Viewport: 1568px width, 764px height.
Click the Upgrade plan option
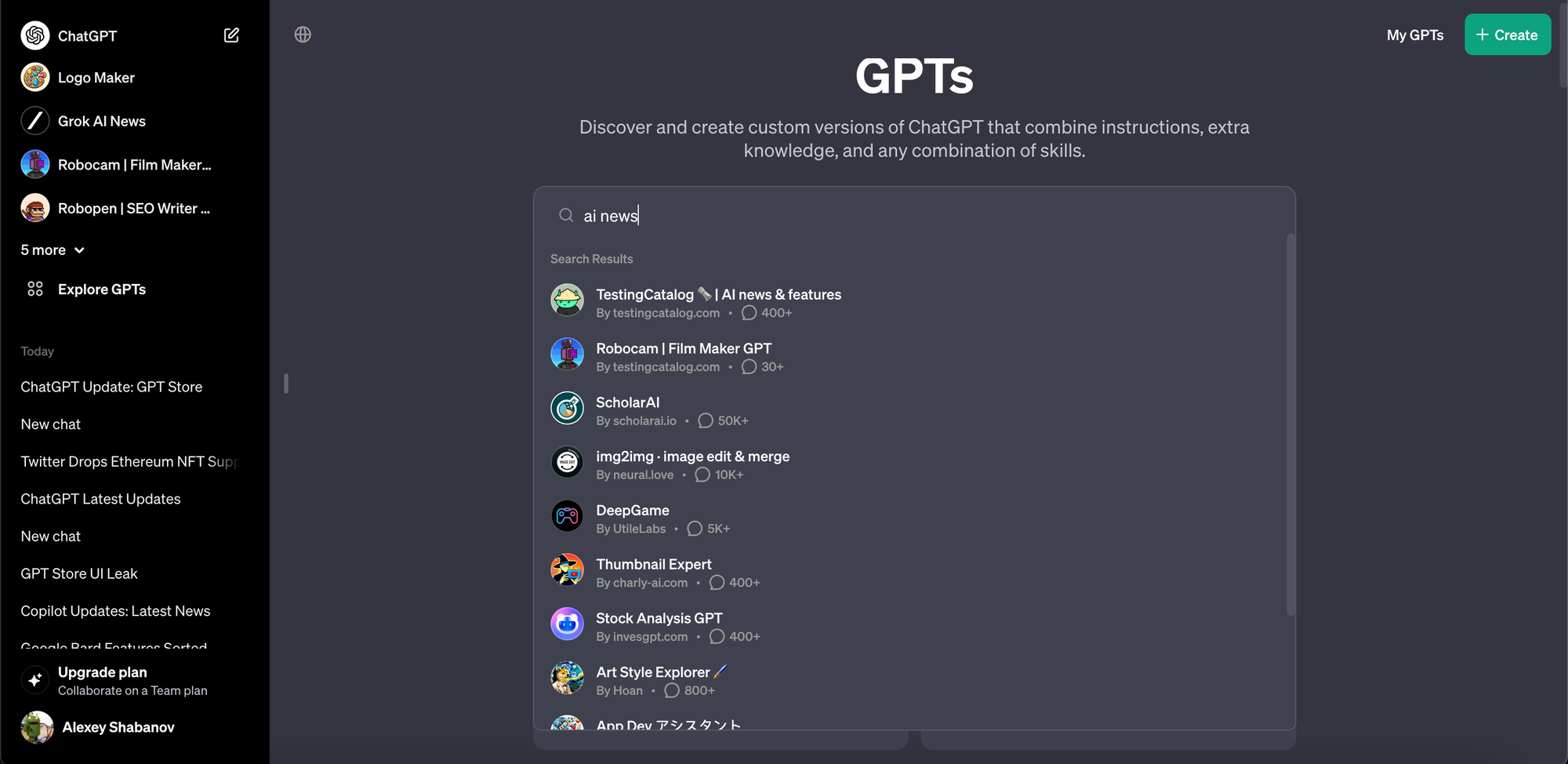132,680
